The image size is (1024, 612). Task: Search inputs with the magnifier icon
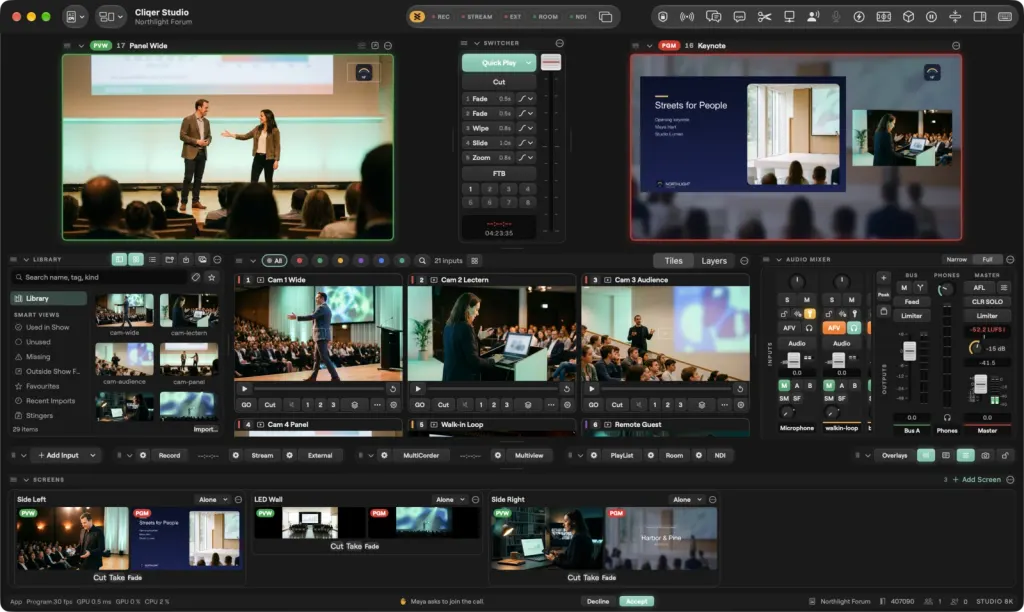(423, 261)
